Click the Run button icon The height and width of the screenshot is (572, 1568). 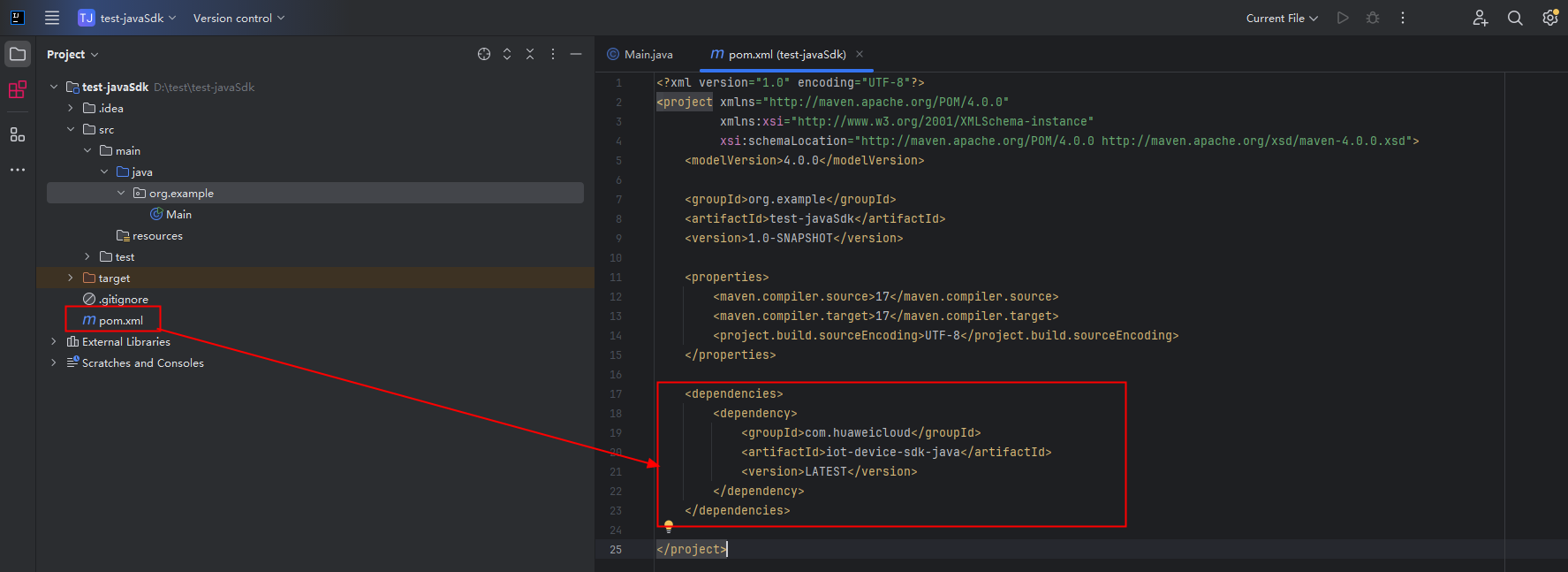pos(1343,18)
